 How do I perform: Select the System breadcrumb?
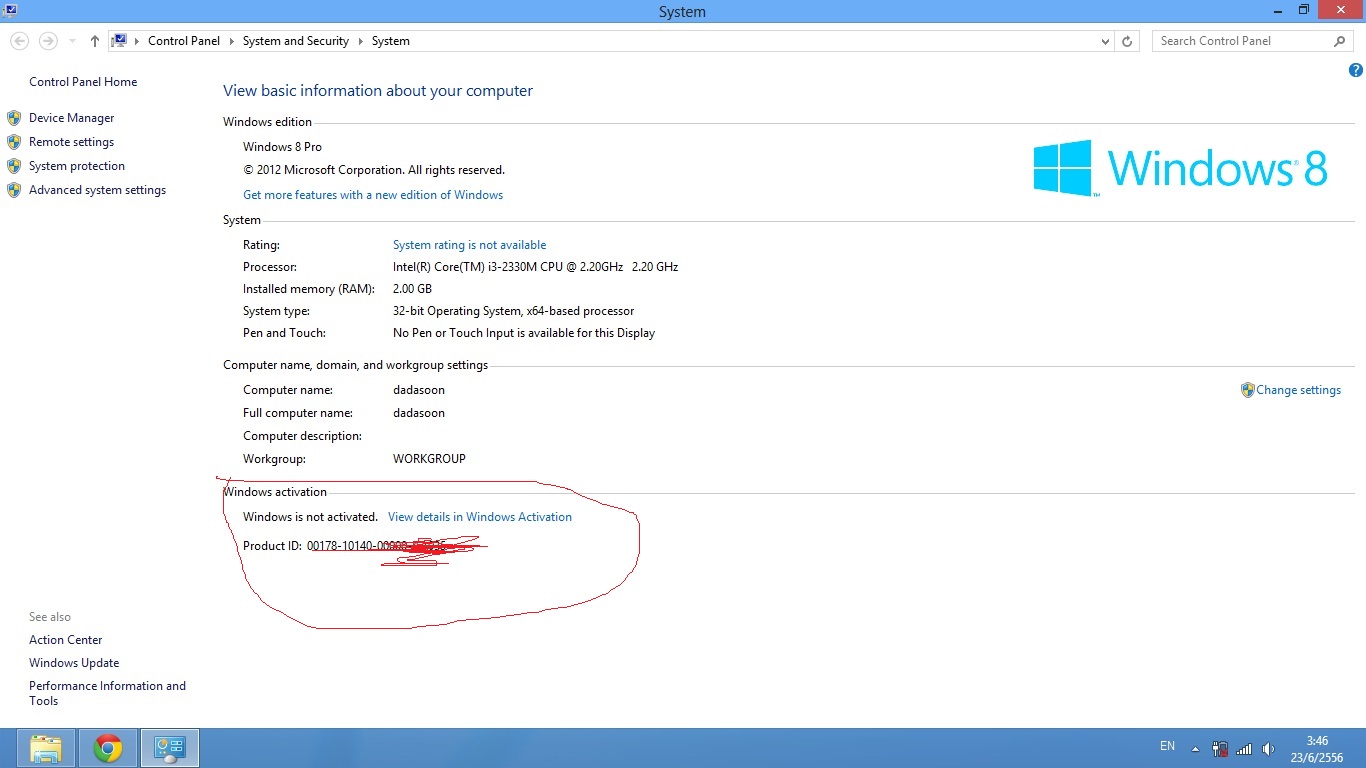[x=390, y=41]
